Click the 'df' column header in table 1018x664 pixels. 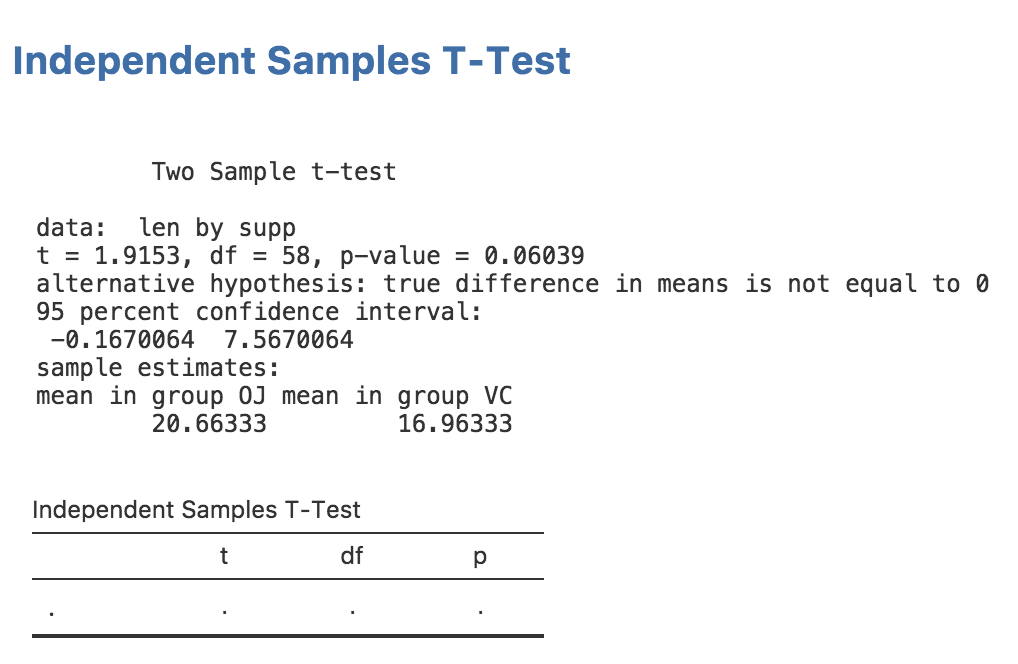(x=351, y=555)
